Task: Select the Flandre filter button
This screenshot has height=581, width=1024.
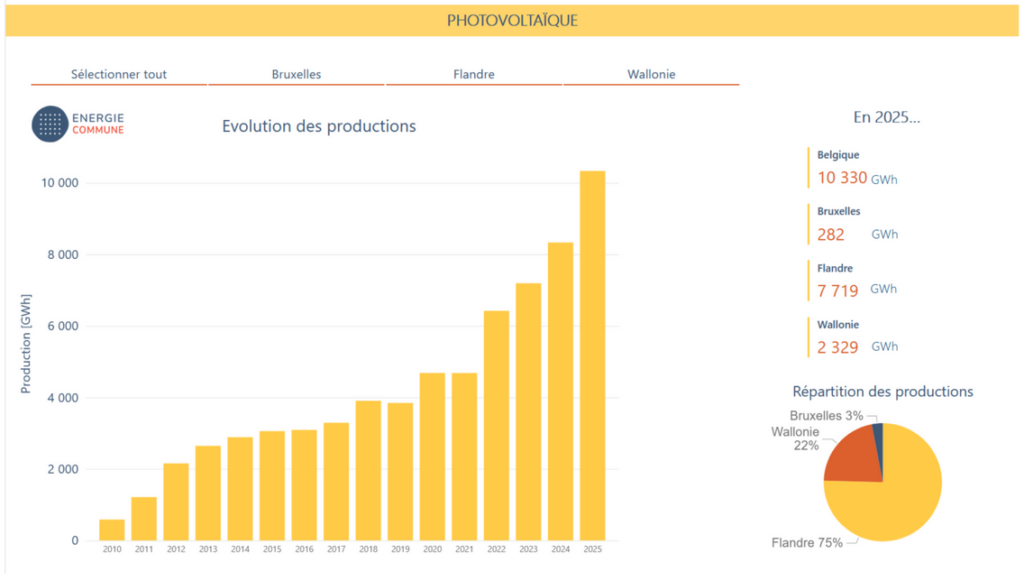Action: (x=473, y=74)
